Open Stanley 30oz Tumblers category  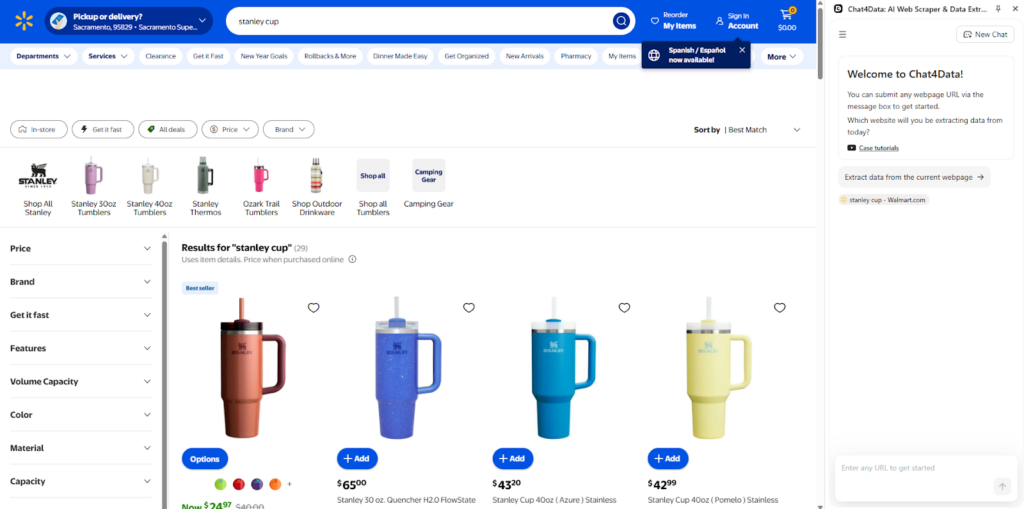[94, 187]
